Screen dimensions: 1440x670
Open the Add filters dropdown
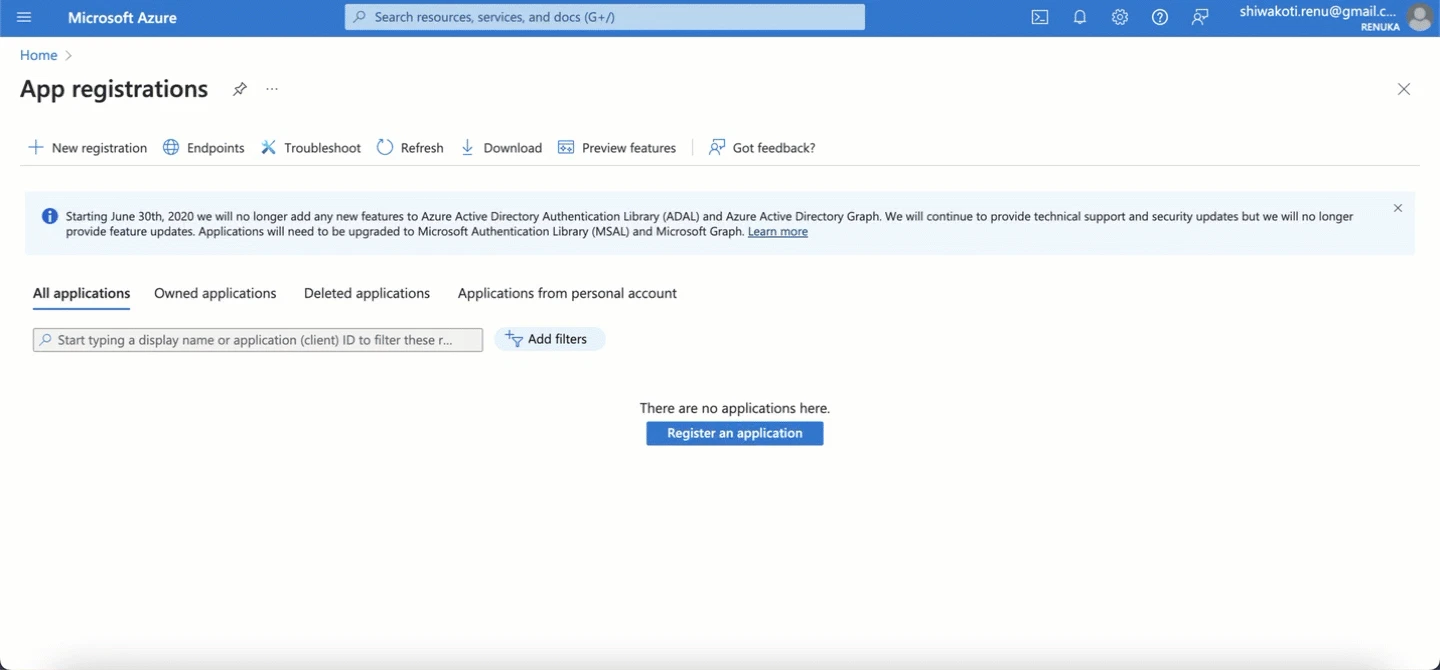point(549,339)
